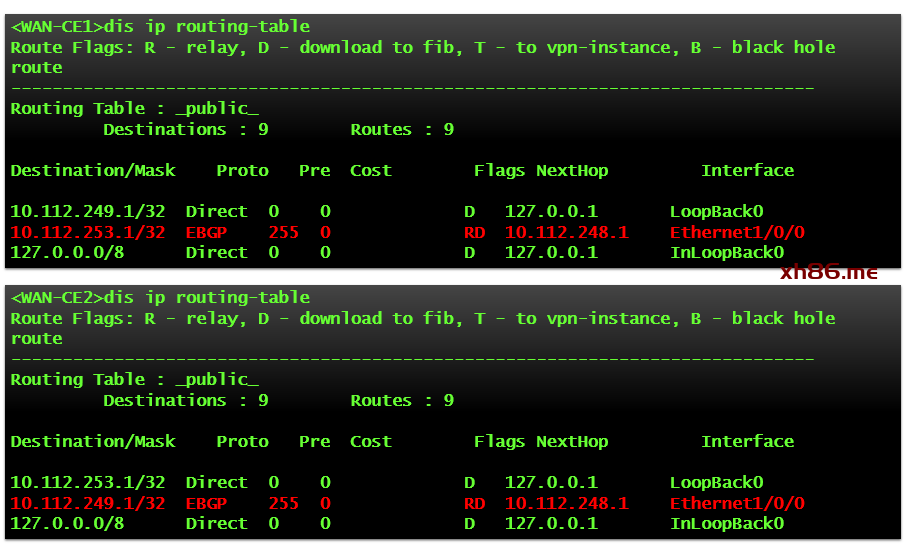Click 10.112.249.1/32 Direct destination in WAN-CE1
The width and height of the screenshot is (908, 559).
[x=88, y=212]
